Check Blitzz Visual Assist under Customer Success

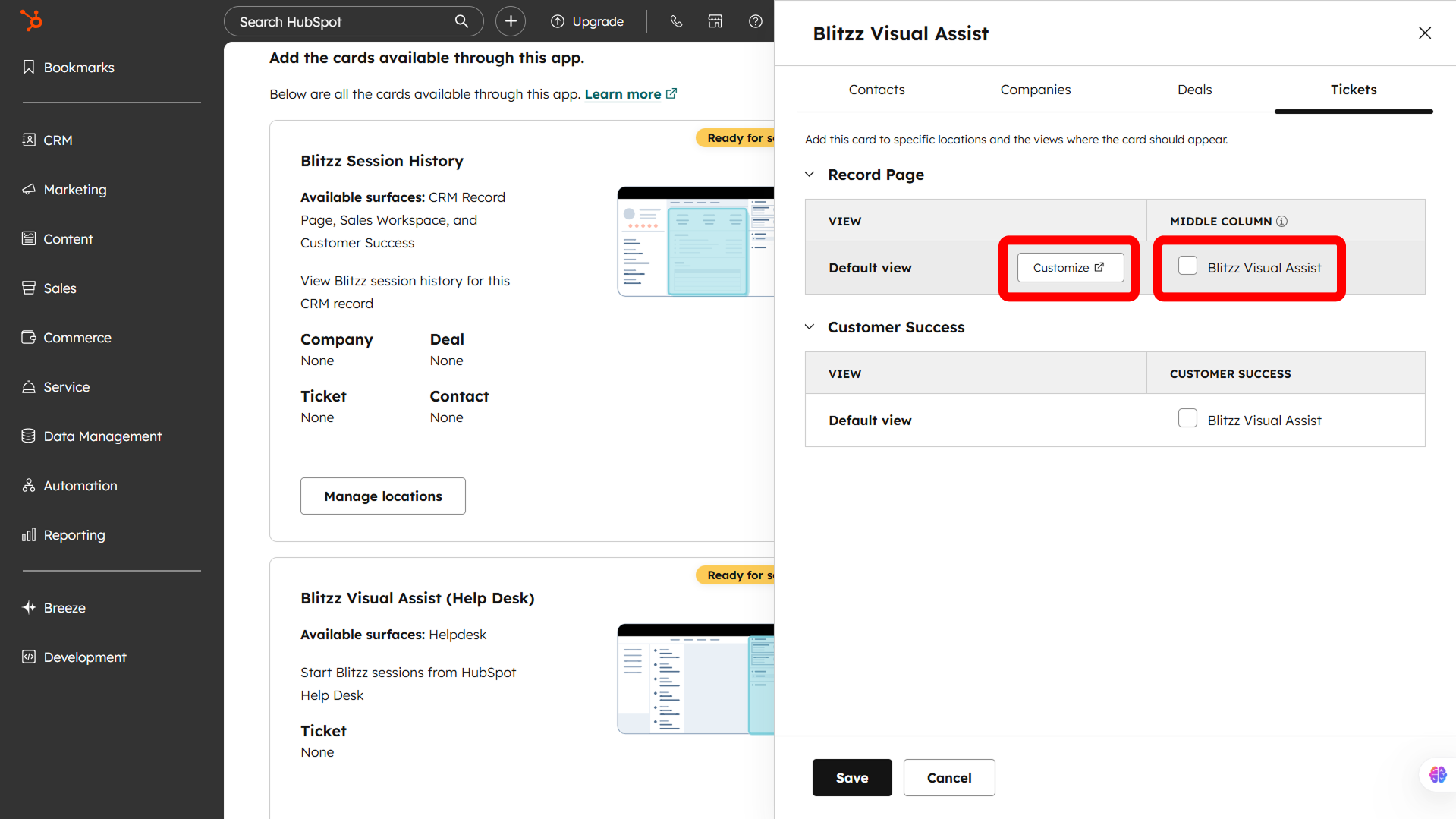click(1187, 418)
